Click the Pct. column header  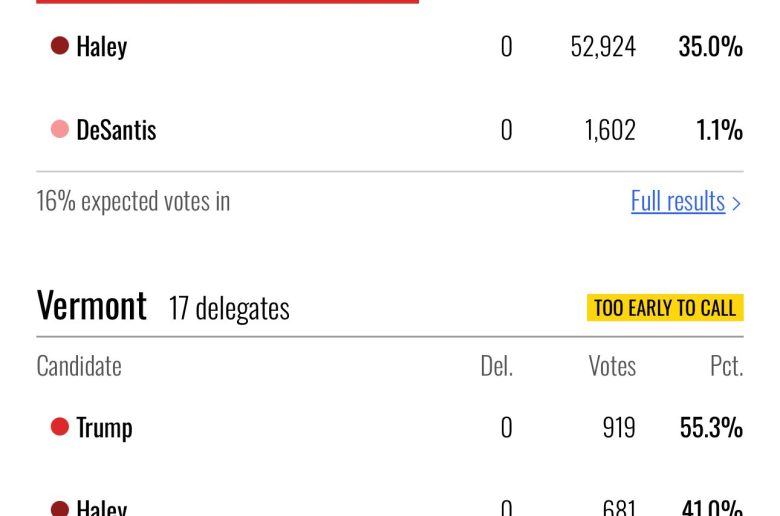click(x=726, y=366)
